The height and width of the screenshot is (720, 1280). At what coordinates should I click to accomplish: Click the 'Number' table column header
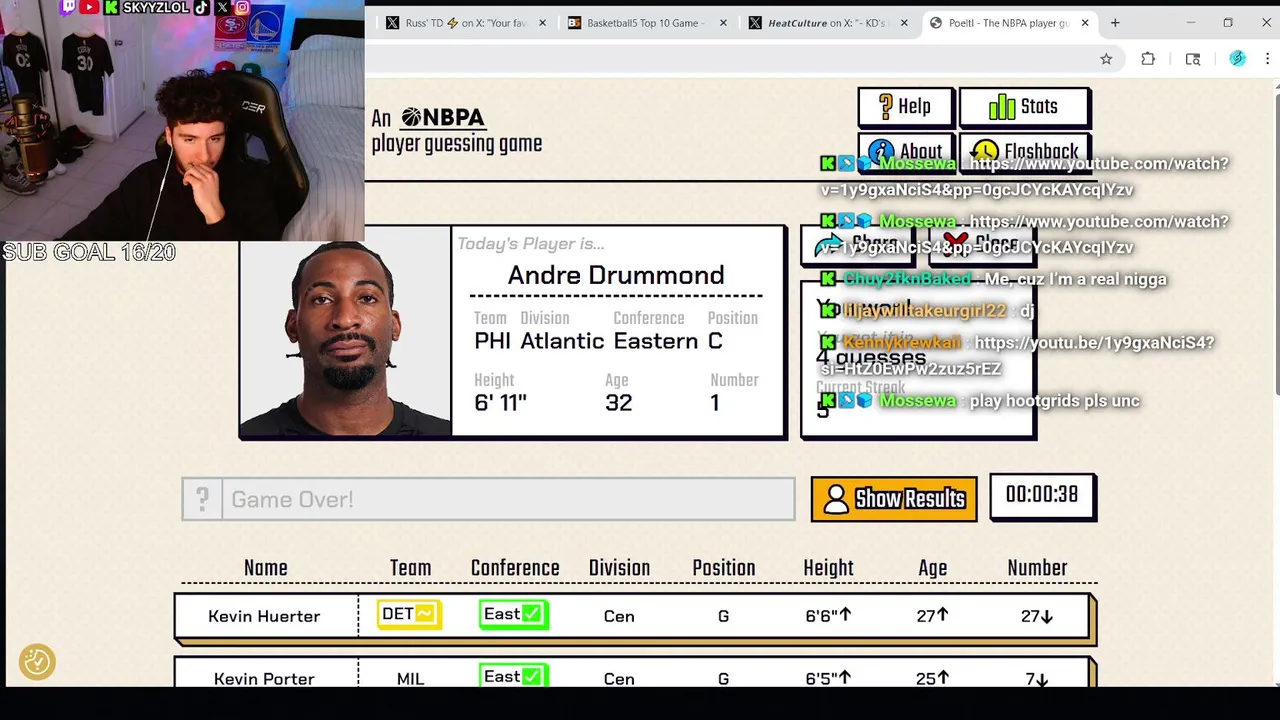(x=1037, y=568)
